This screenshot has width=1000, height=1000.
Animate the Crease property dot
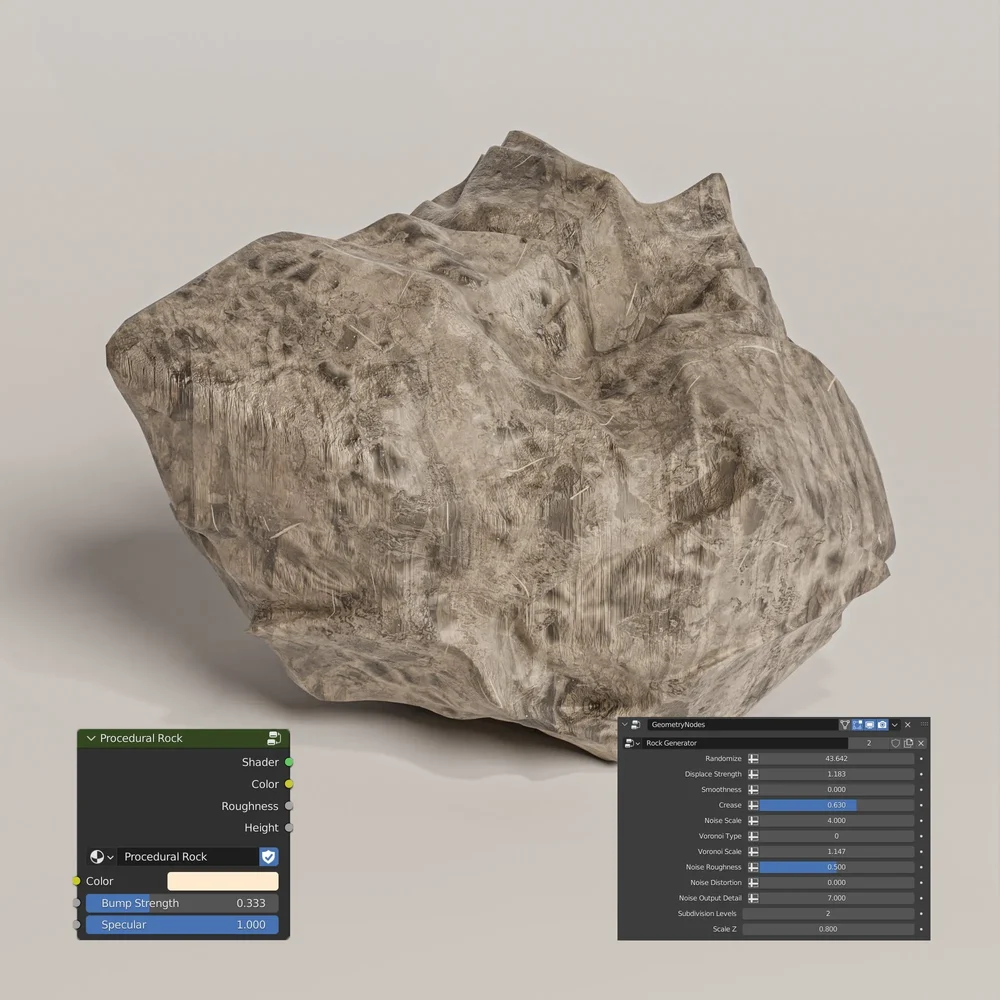tap(921, 805)
